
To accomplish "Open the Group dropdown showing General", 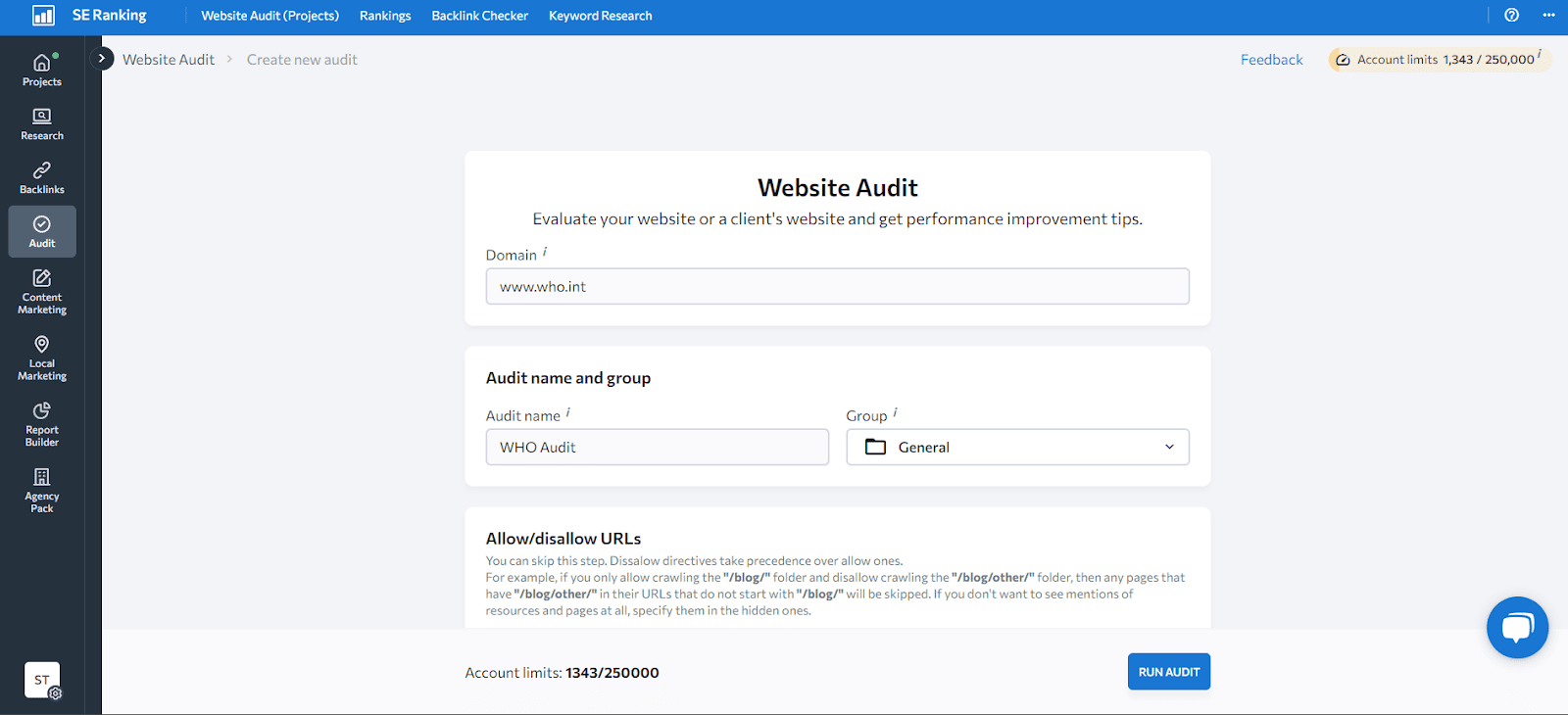I will pyautogui.click(x=1018, y=447).
